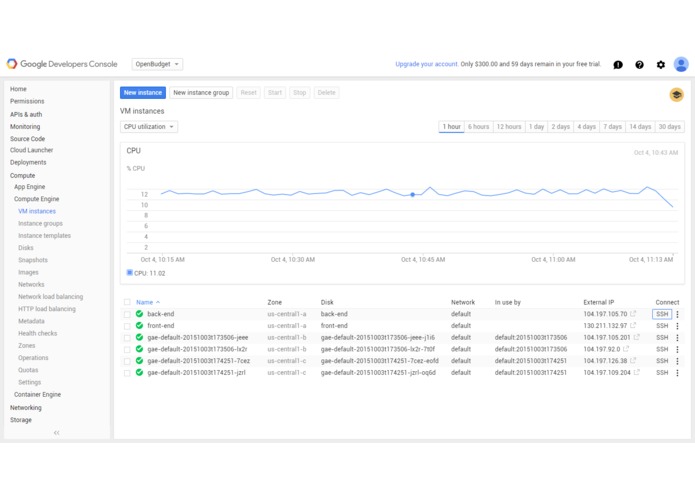Check the gae-default jzrl instance checkbox
Screen dimensions: 695x494
[127, 373]
